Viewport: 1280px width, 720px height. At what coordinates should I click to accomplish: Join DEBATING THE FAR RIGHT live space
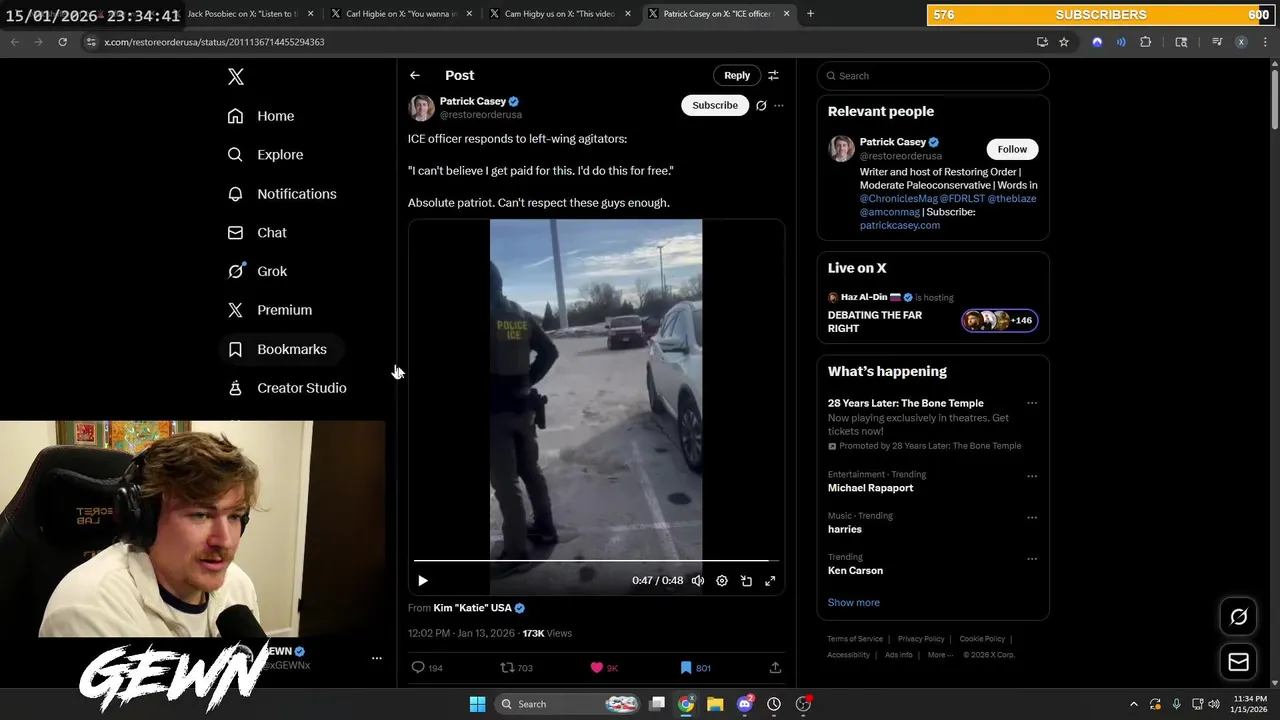pos(875,322)
